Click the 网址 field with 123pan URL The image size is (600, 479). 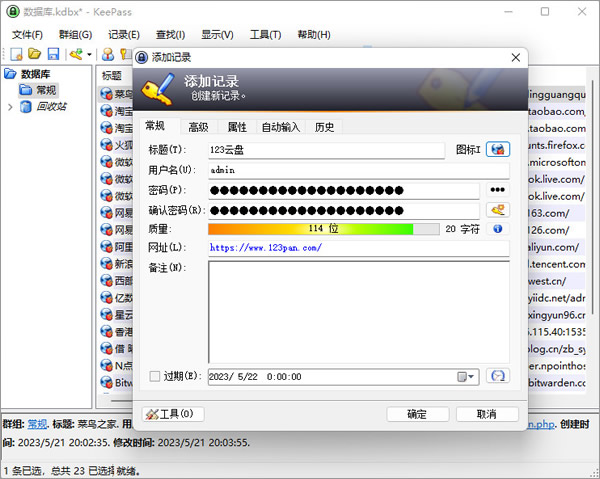[359, 248]
